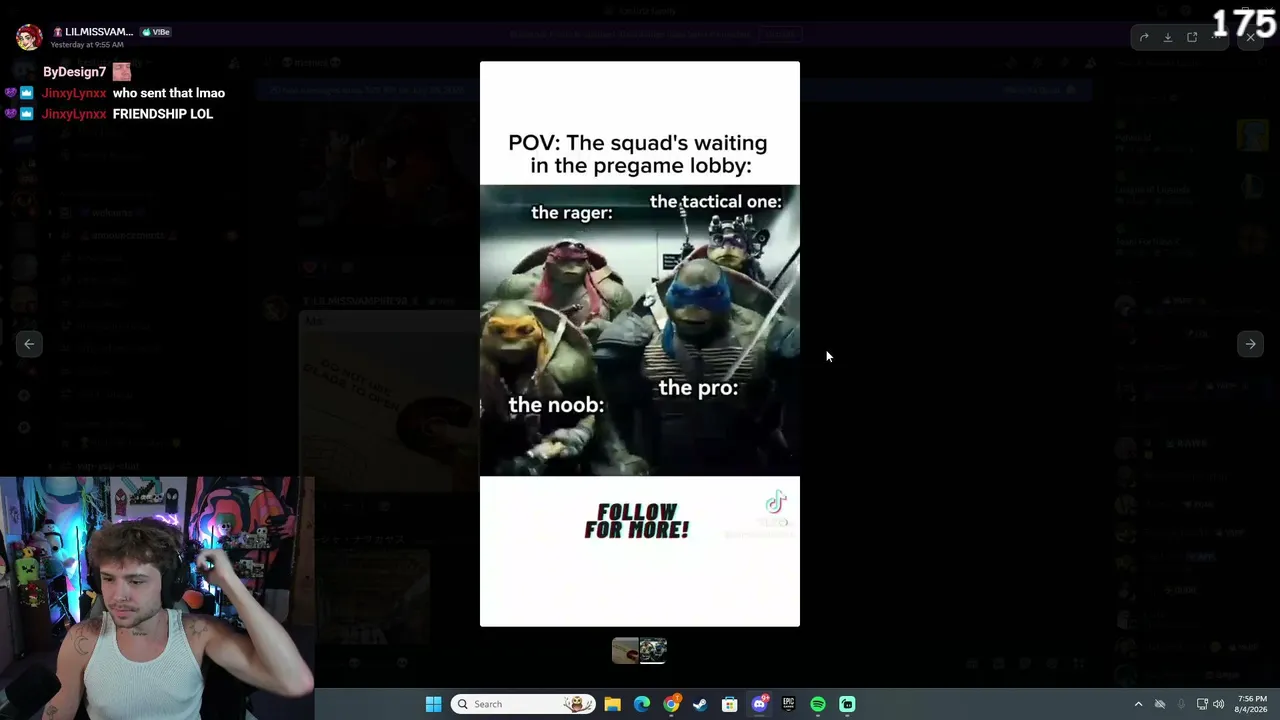Image resolution: width=1280 pixels, height=720 pixels.
Task: Open the volume control in the tray
Action: (x=1218, y=704)
